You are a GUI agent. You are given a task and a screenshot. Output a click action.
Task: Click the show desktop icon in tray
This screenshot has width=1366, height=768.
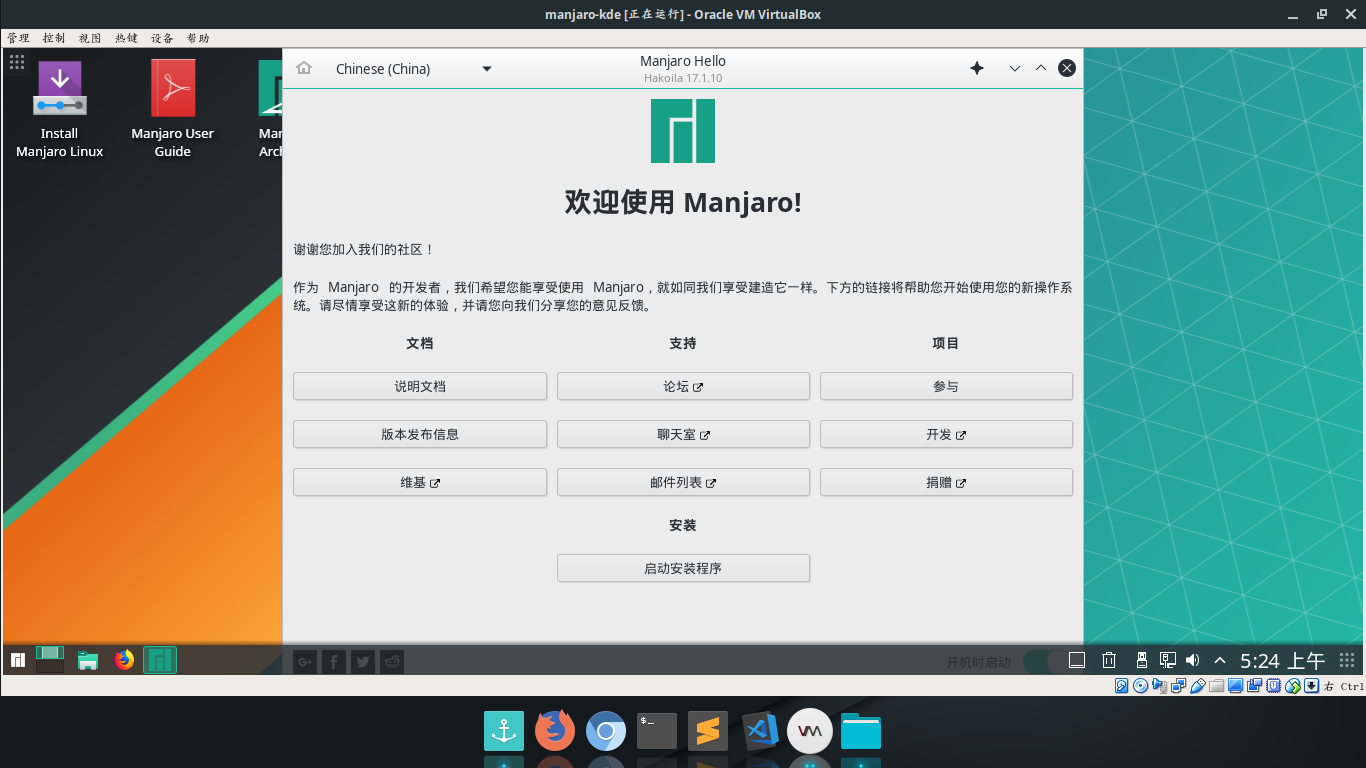(1077, 660)
